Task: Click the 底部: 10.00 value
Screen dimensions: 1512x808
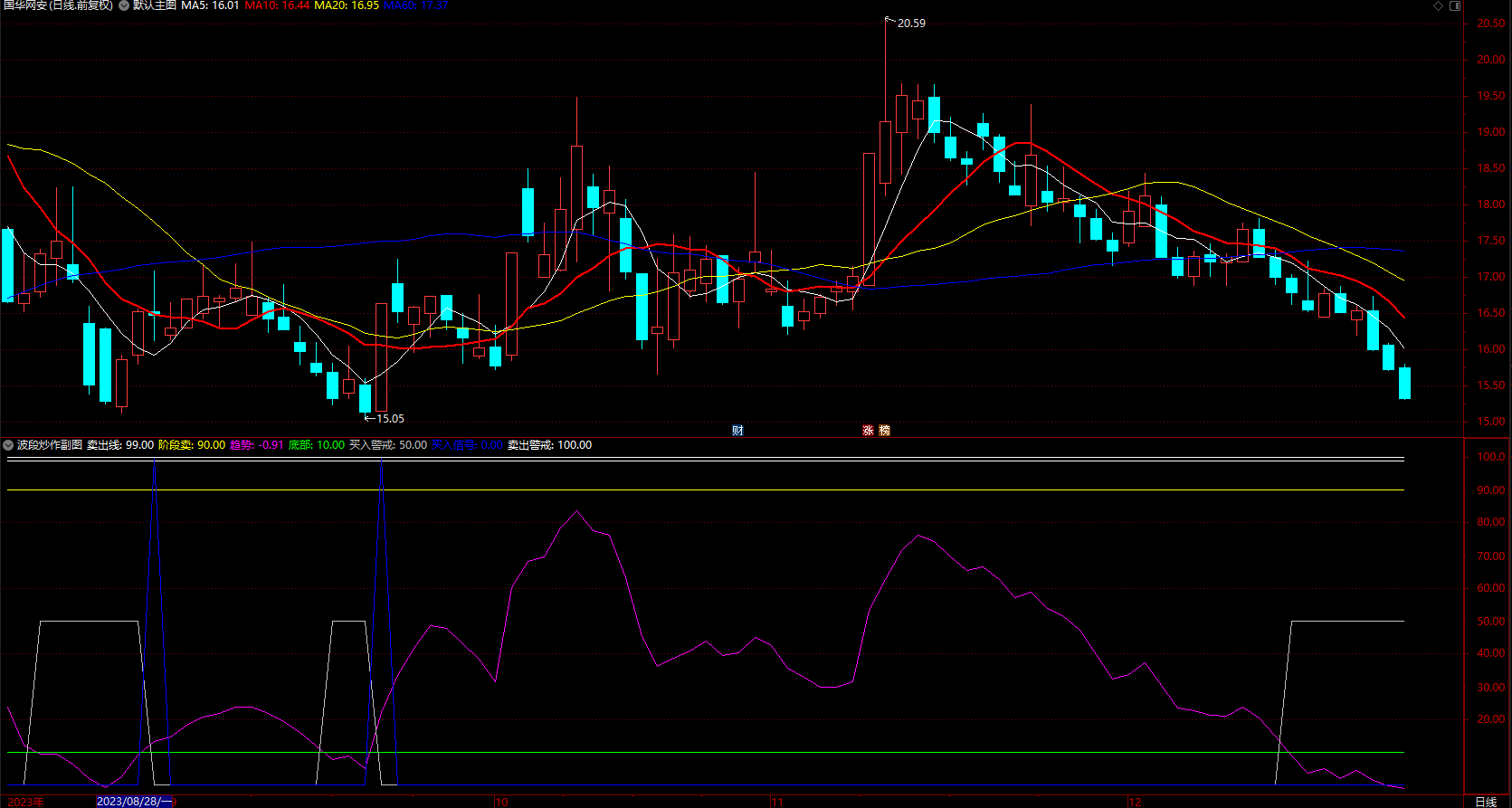Action: click(x=317, y=445)
